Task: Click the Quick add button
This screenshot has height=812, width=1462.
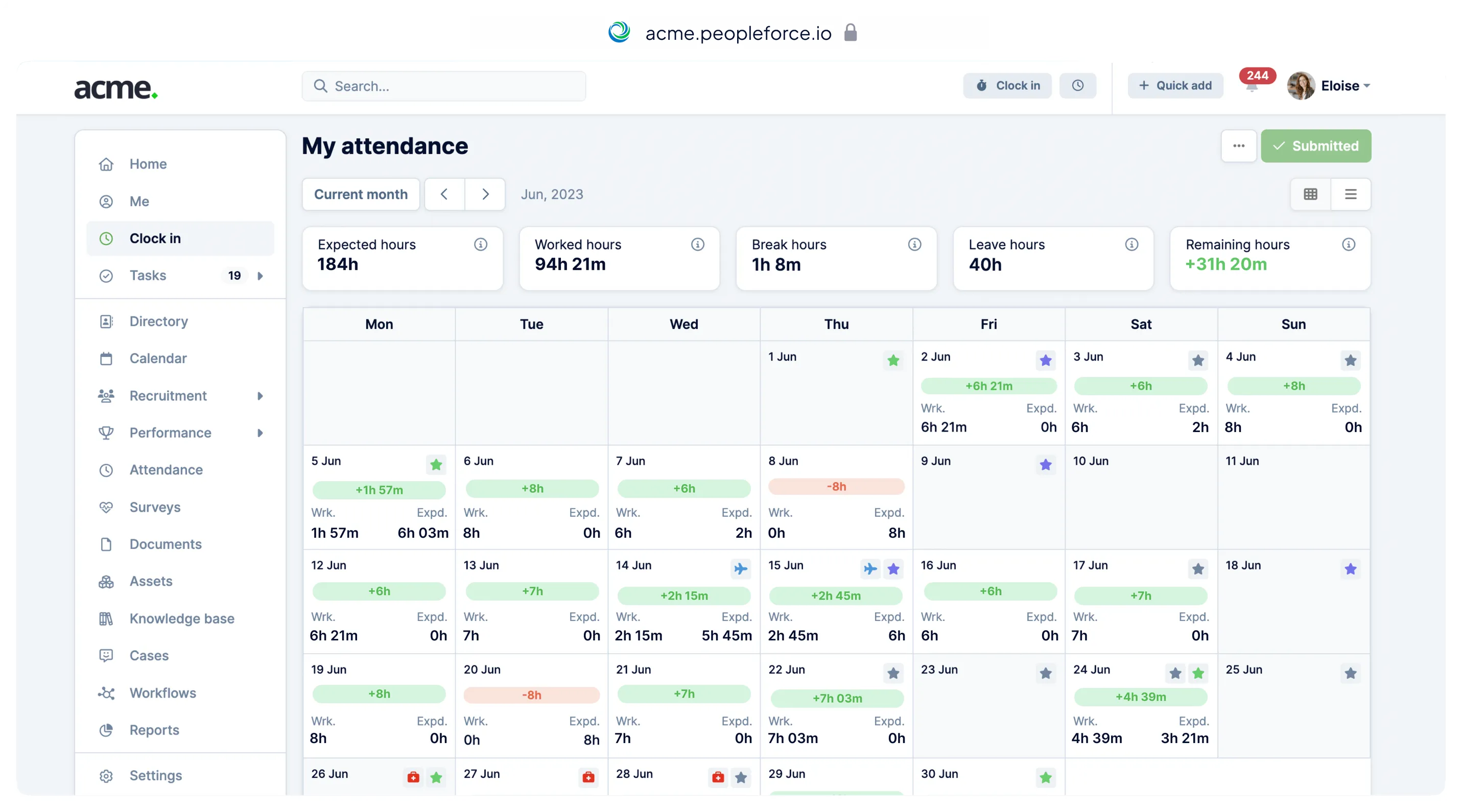Action: [1175, 86]
